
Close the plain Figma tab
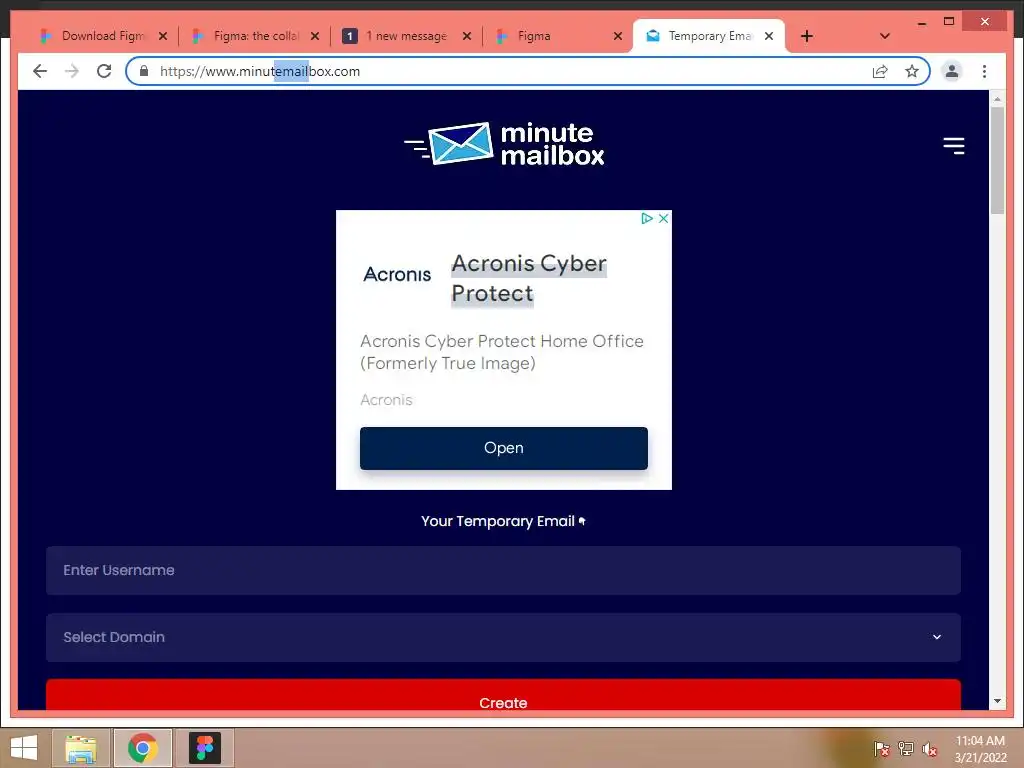[618, 36]
